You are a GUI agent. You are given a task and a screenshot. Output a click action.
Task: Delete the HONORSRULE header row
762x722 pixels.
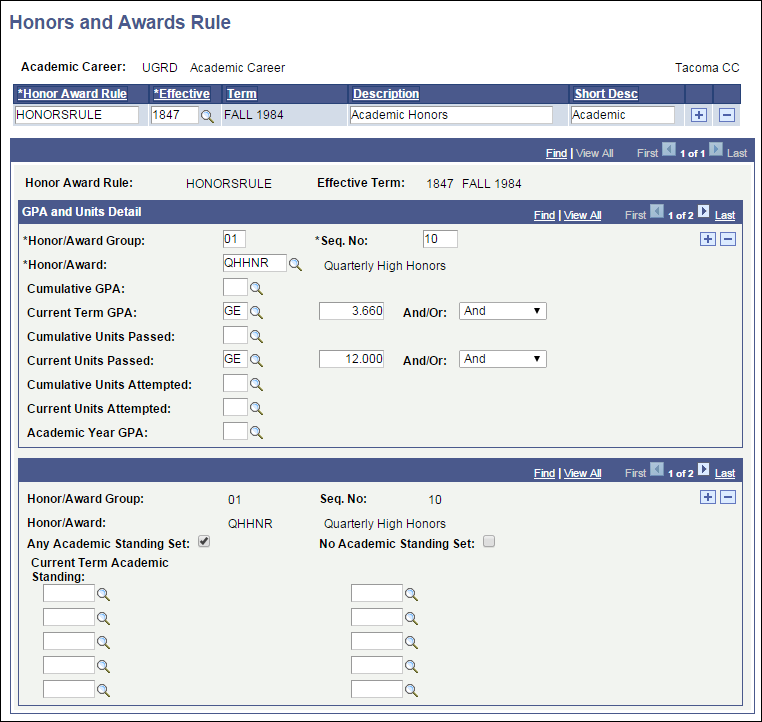[727, 115]
